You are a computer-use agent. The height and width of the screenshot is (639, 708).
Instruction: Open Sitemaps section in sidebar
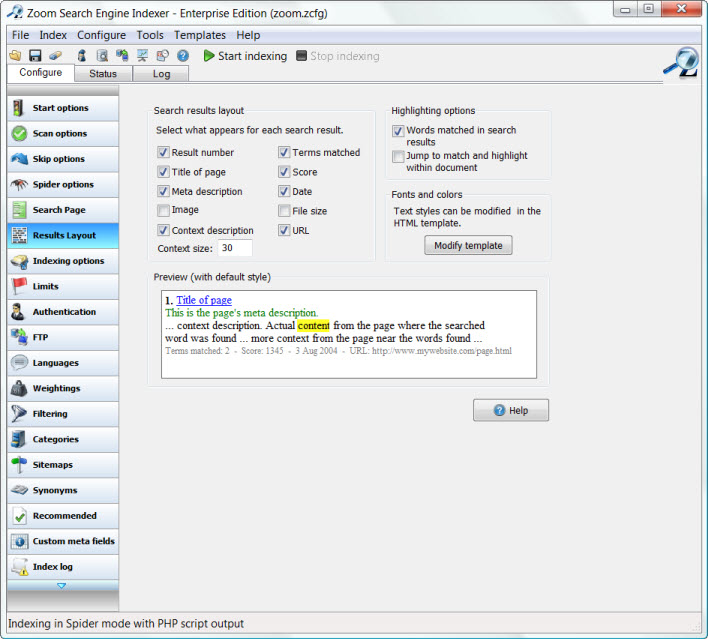click(63, 465)
